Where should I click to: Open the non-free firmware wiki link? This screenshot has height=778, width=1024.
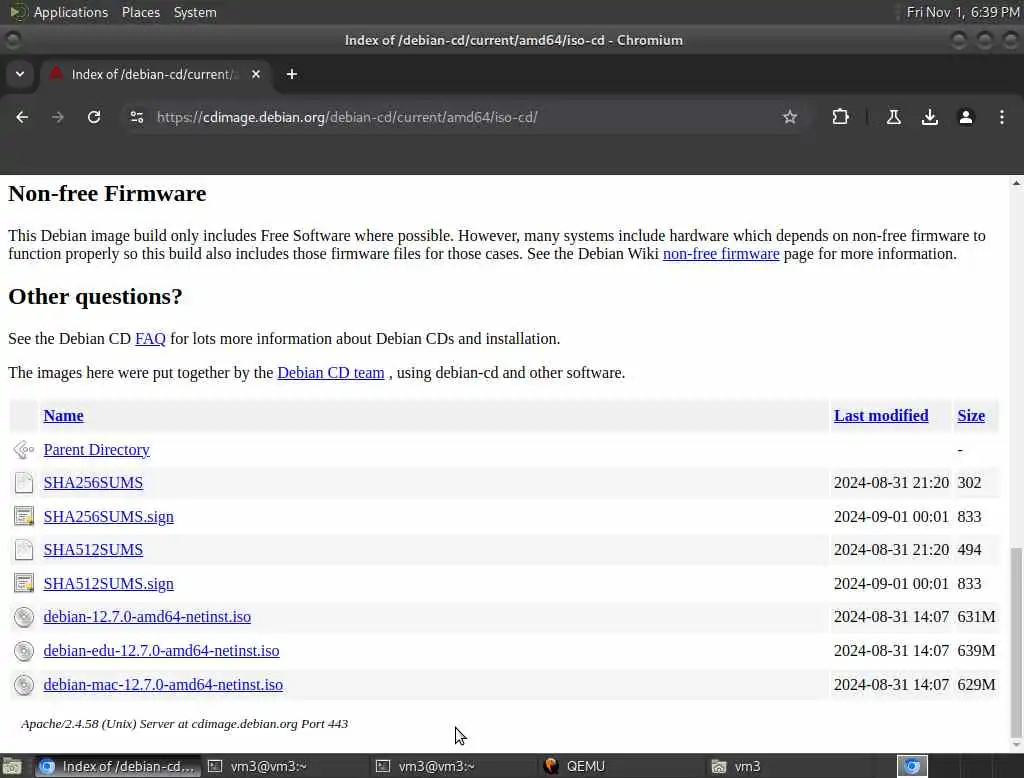721,253
